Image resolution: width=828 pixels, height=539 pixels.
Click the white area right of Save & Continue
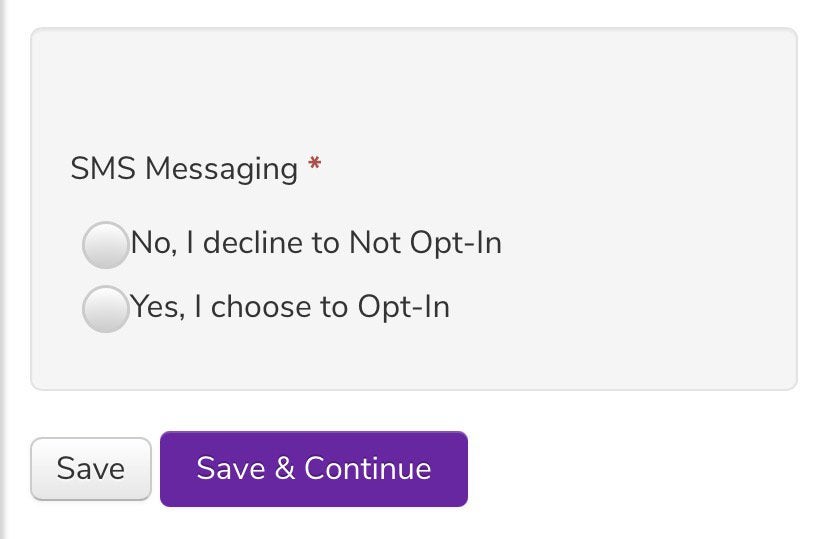coord(640,469)
